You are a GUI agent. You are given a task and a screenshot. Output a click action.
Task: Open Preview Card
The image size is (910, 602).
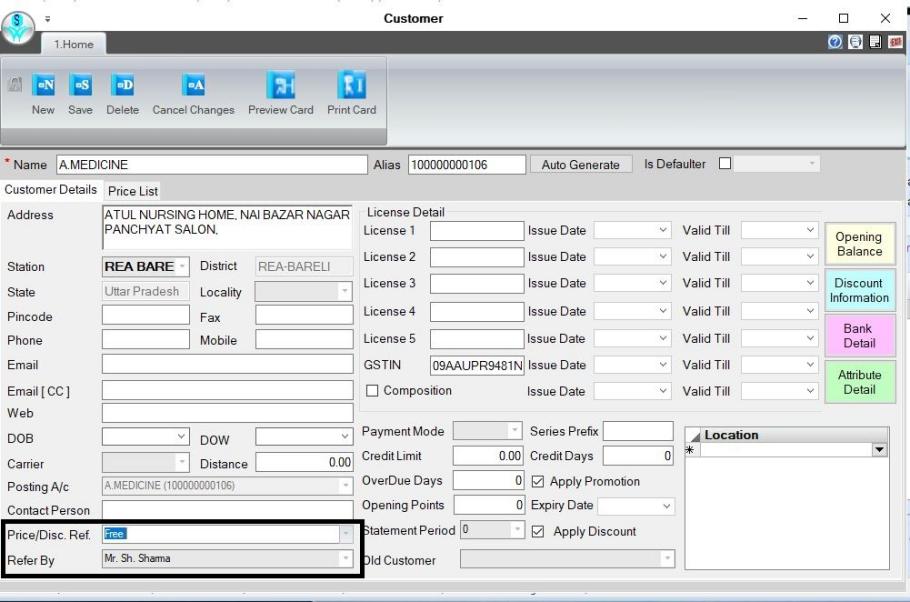point(281,85)
